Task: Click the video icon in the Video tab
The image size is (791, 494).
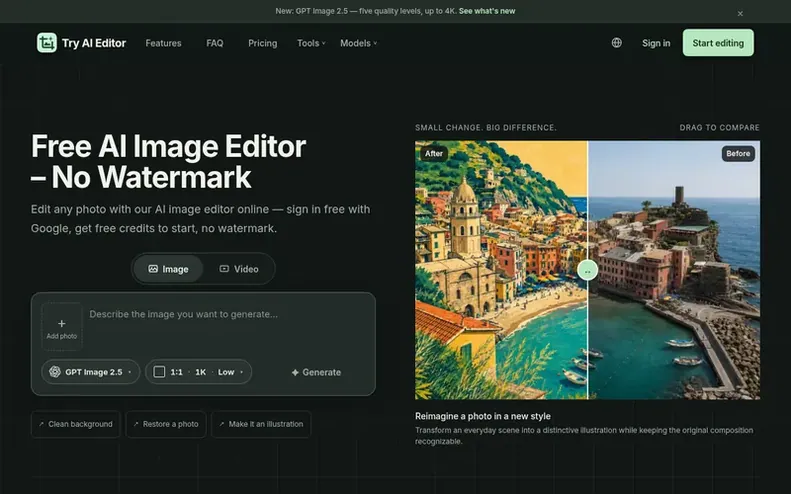Action: click(224, 269)
